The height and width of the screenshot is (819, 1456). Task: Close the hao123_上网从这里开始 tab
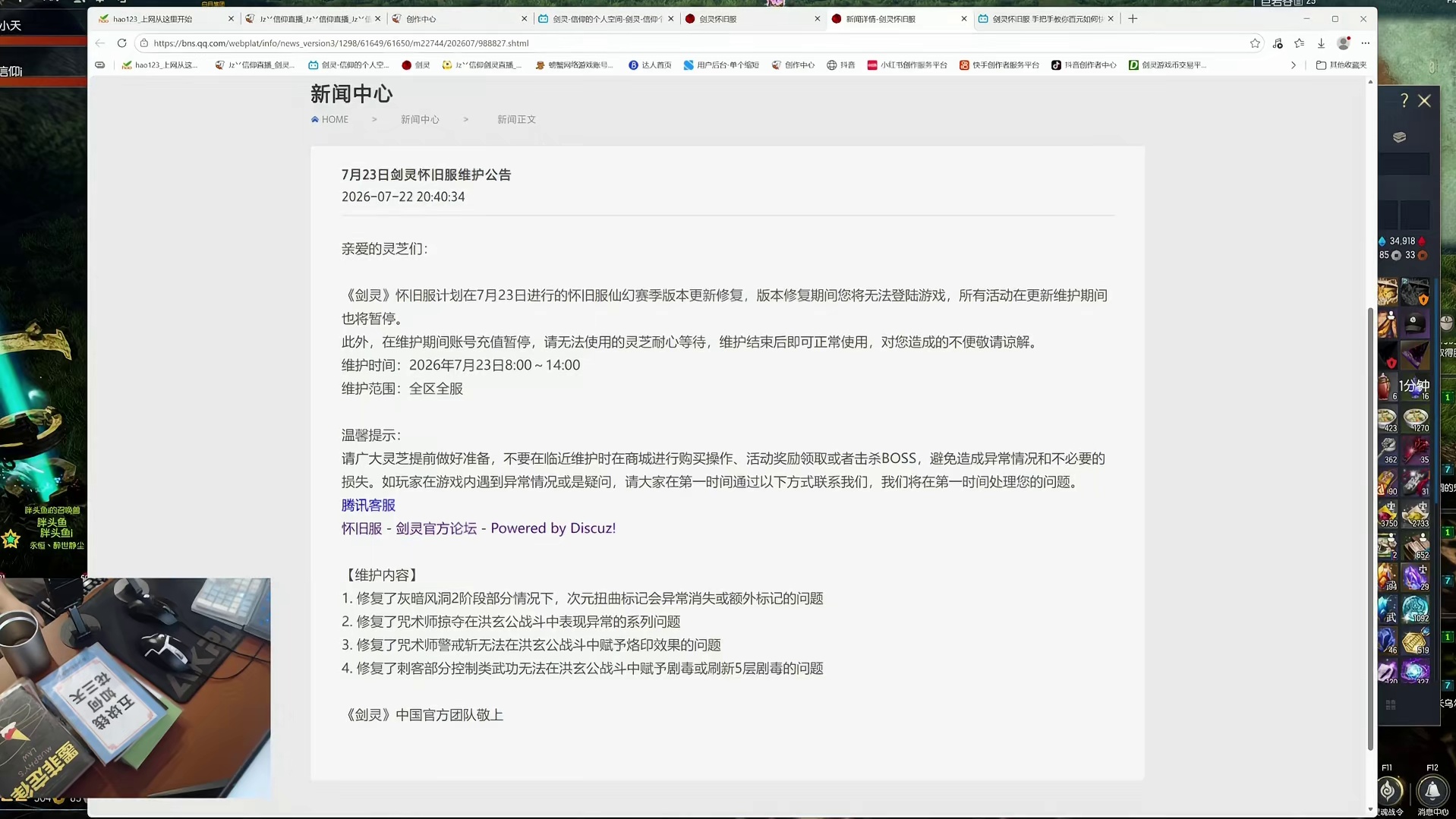[x=231, y=19]
